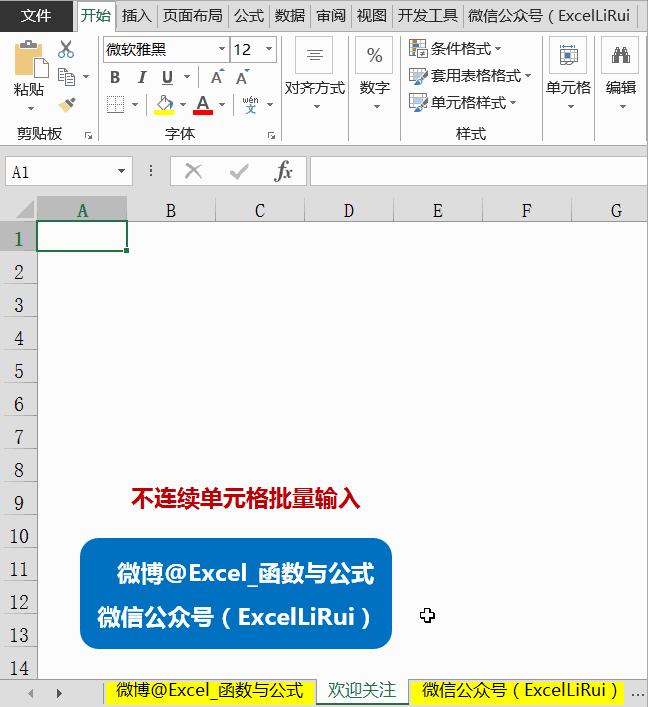
Task: Toggle Underline formatting
Action: click(167, 78)
